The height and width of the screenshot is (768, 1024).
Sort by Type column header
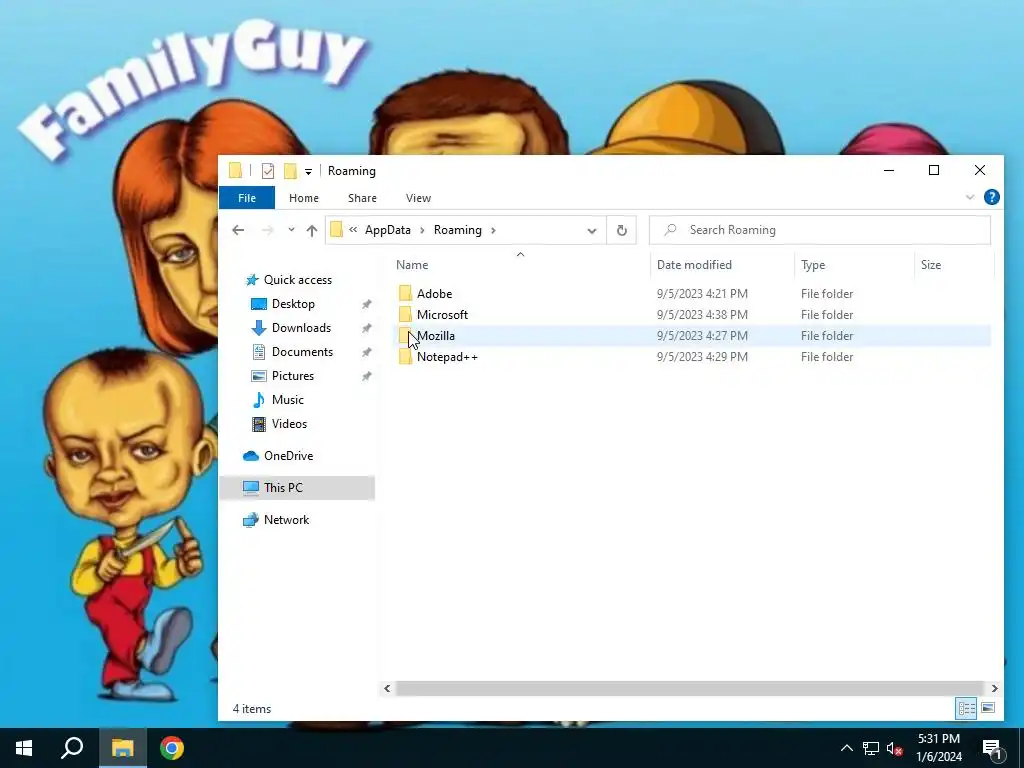click(x=813, y=264)
